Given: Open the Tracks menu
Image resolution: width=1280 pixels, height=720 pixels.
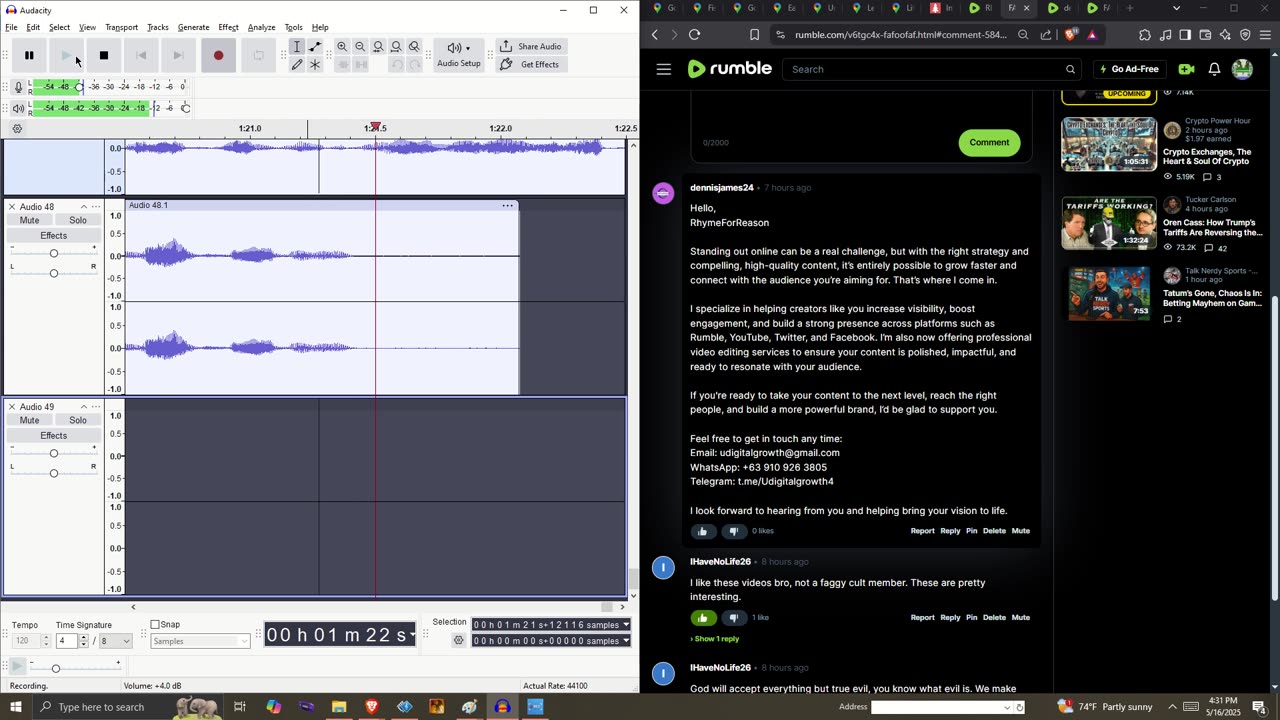Looking at the screenshot, I should click(158, 27).
